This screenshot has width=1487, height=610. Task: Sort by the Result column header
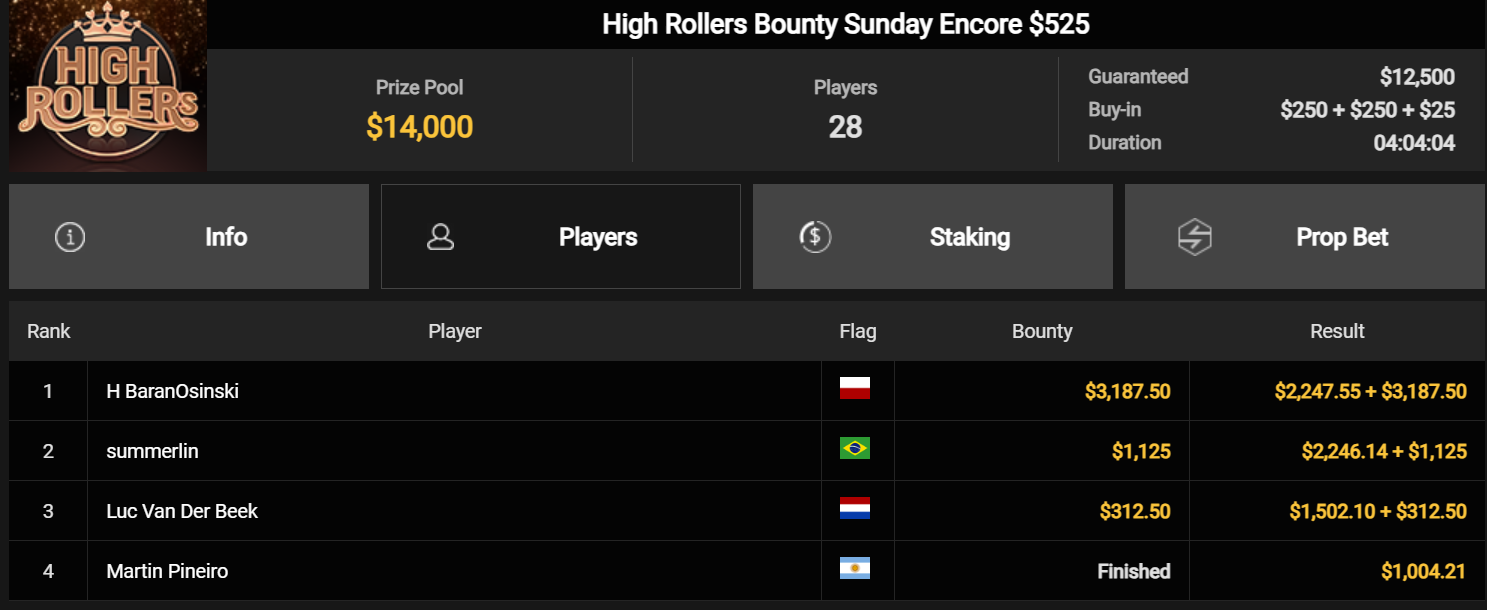click(1337, 331)
